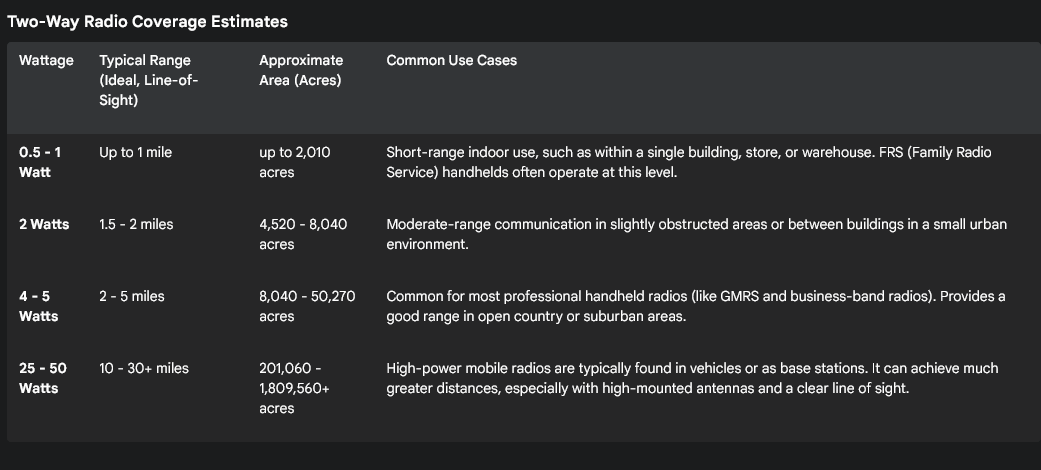Select the "up to 2,010 acres" cell
This screenshot has height=470, width=1041.
295,162
